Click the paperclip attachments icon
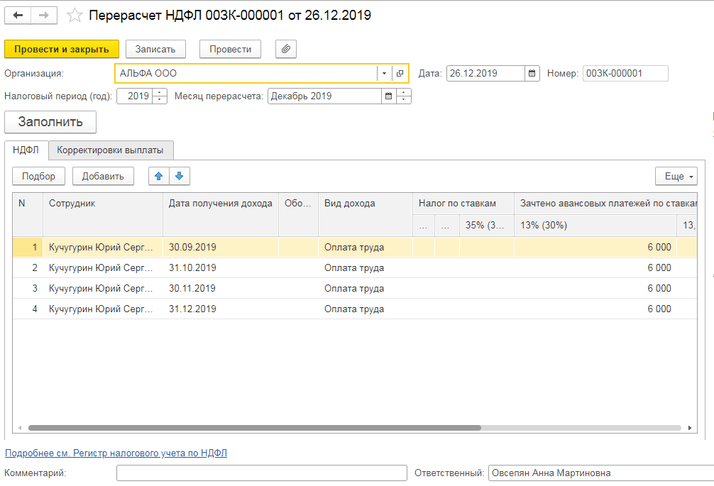The image size is (714, 486). 287,49
